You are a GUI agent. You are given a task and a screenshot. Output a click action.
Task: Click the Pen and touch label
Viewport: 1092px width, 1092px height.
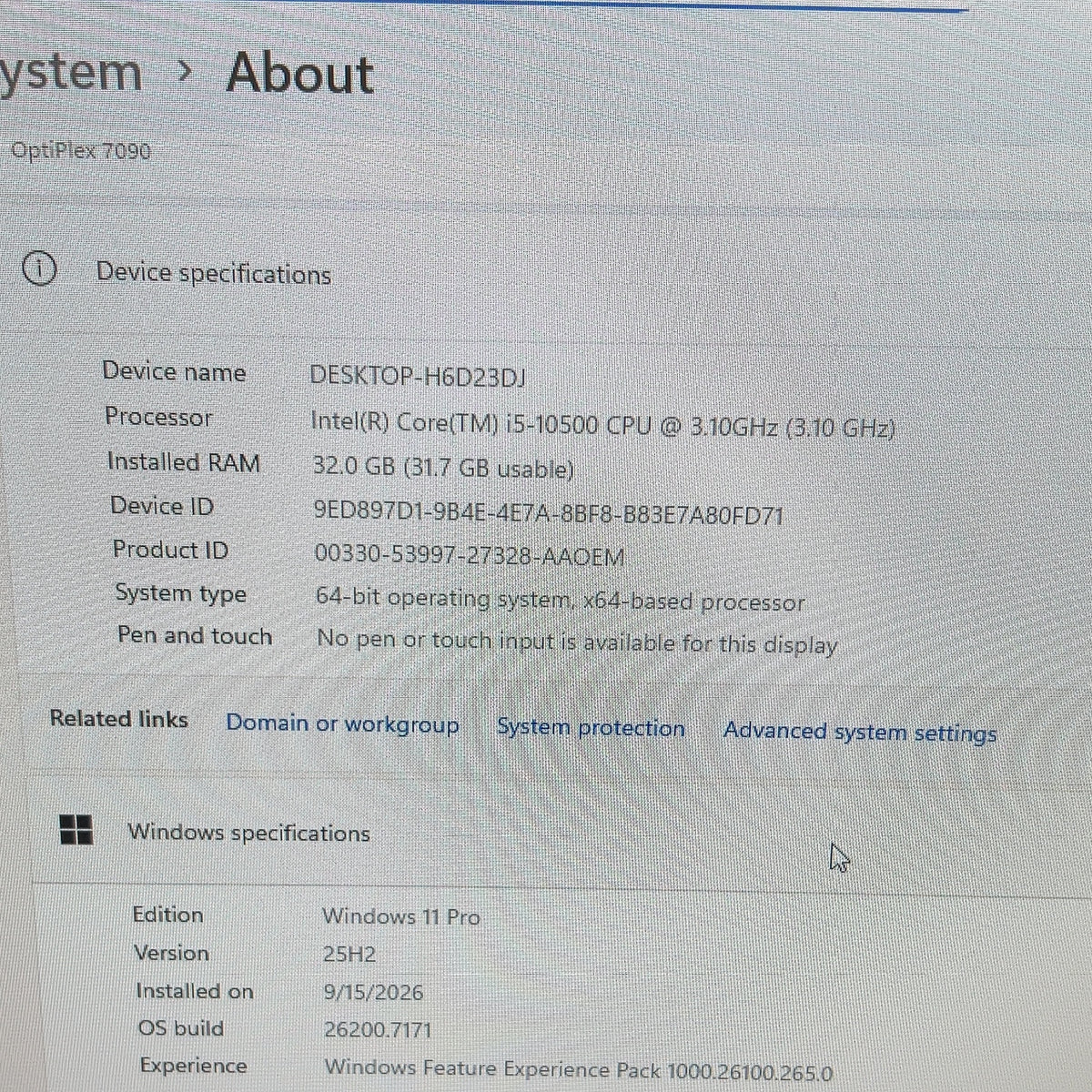point(195,635)
